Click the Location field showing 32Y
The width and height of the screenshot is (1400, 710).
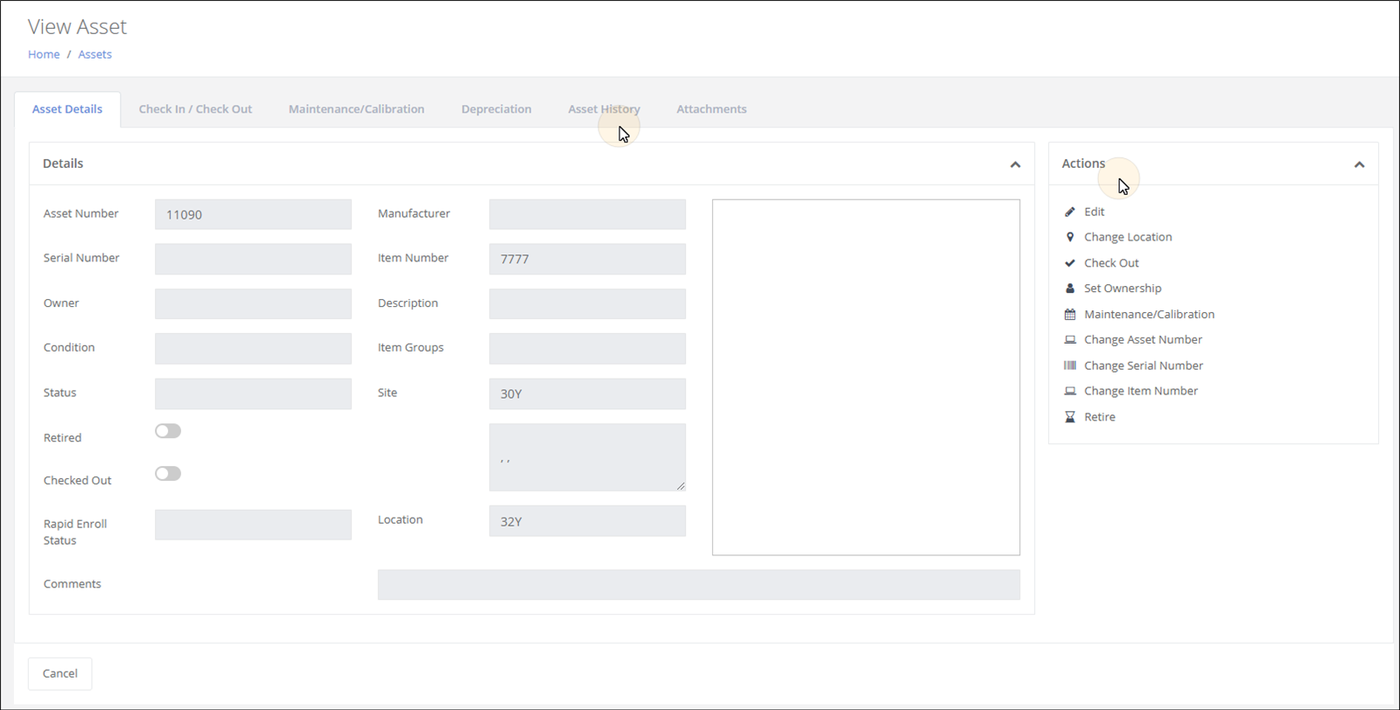point(587,521)
